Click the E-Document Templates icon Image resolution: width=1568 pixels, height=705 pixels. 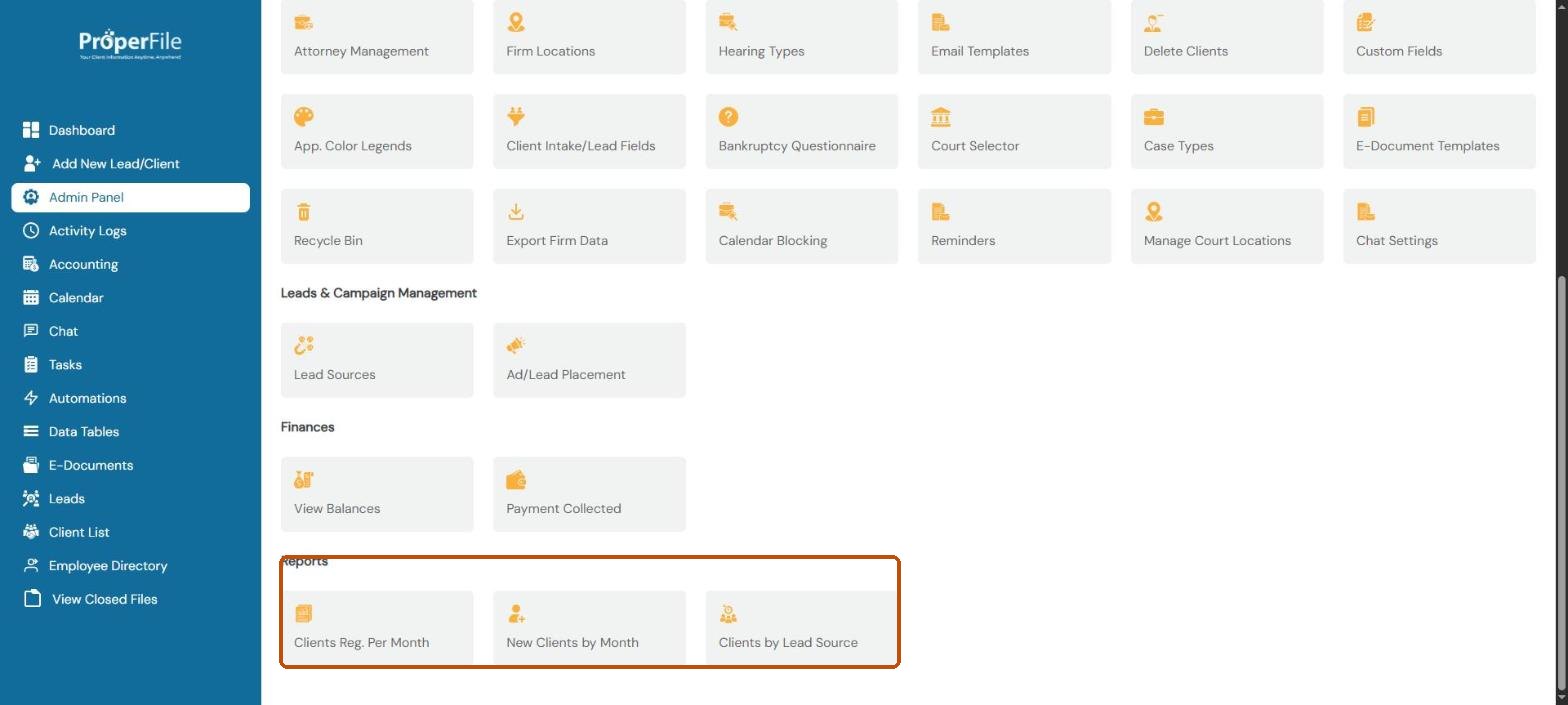[1366, 117]
